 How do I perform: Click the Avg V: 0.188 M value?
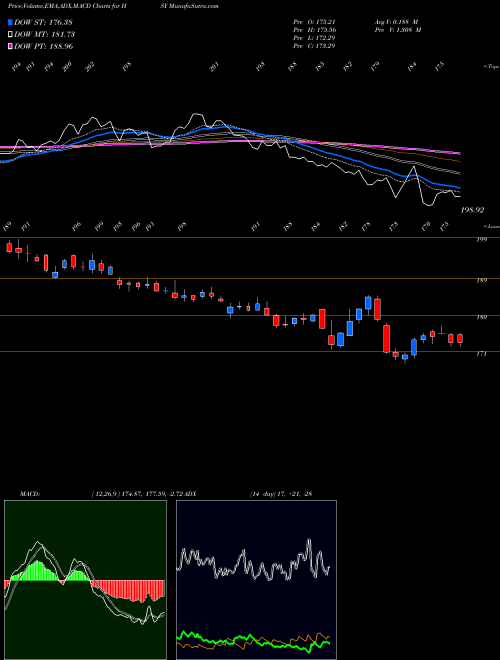coord(397,22)
